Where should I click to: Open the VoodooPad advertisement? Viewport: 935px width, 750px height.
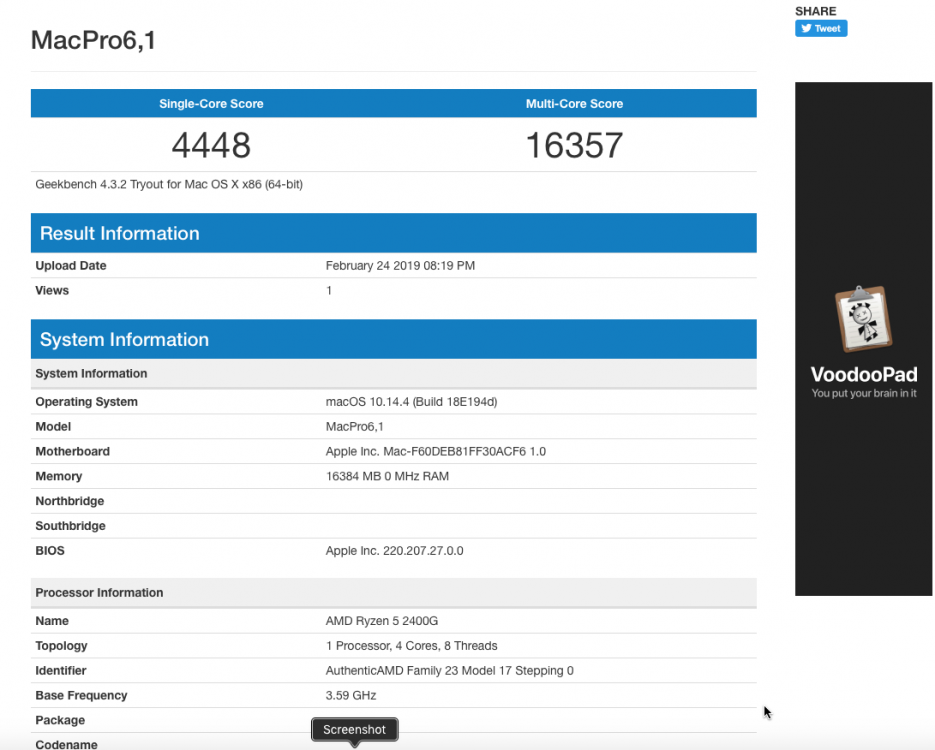click(x=863, y=339)
